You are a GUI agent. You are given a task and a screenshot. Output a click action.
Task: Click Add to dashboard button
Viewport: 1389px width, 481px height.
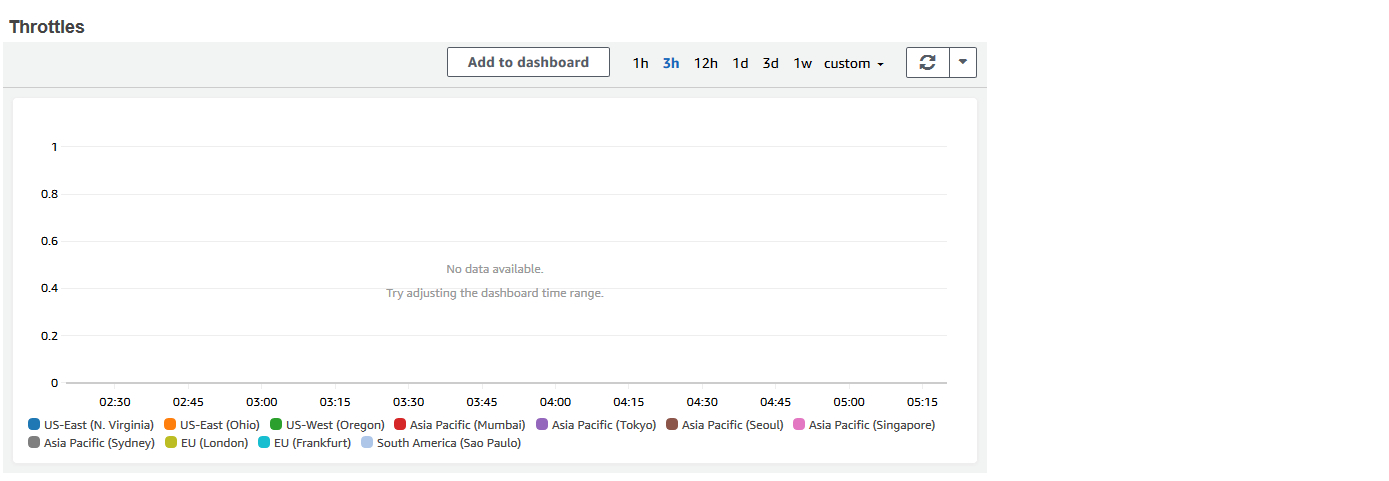[x=528, y=62]
